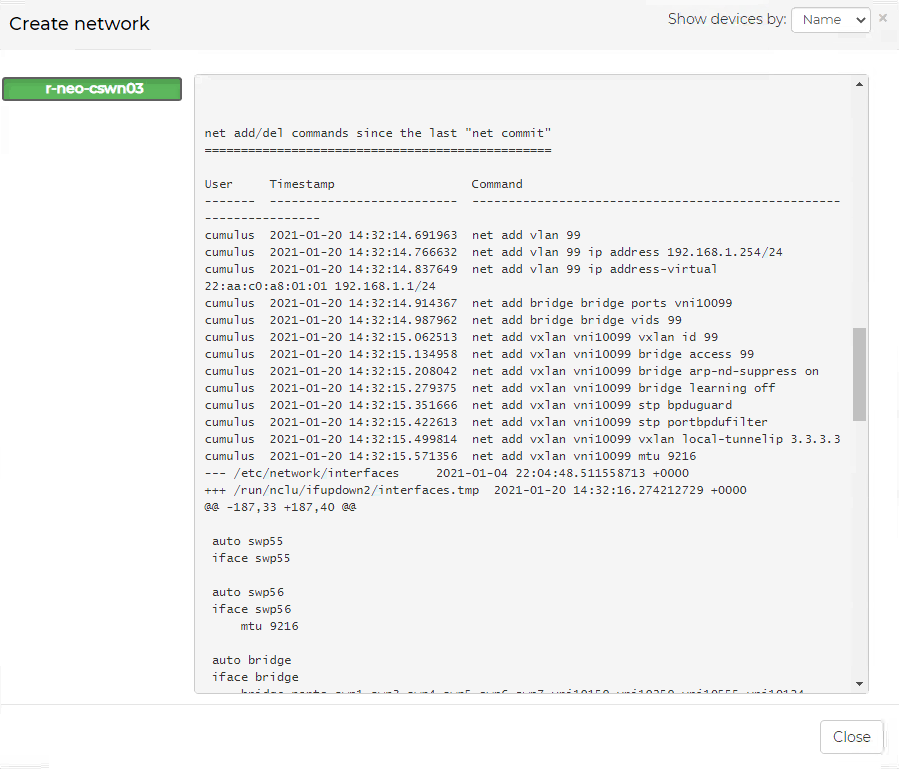The width and height of the screenshot is (899, 769).
Task: Open the Show devices by dropdown
Action: pyautogui.click(x=830, y=20)
